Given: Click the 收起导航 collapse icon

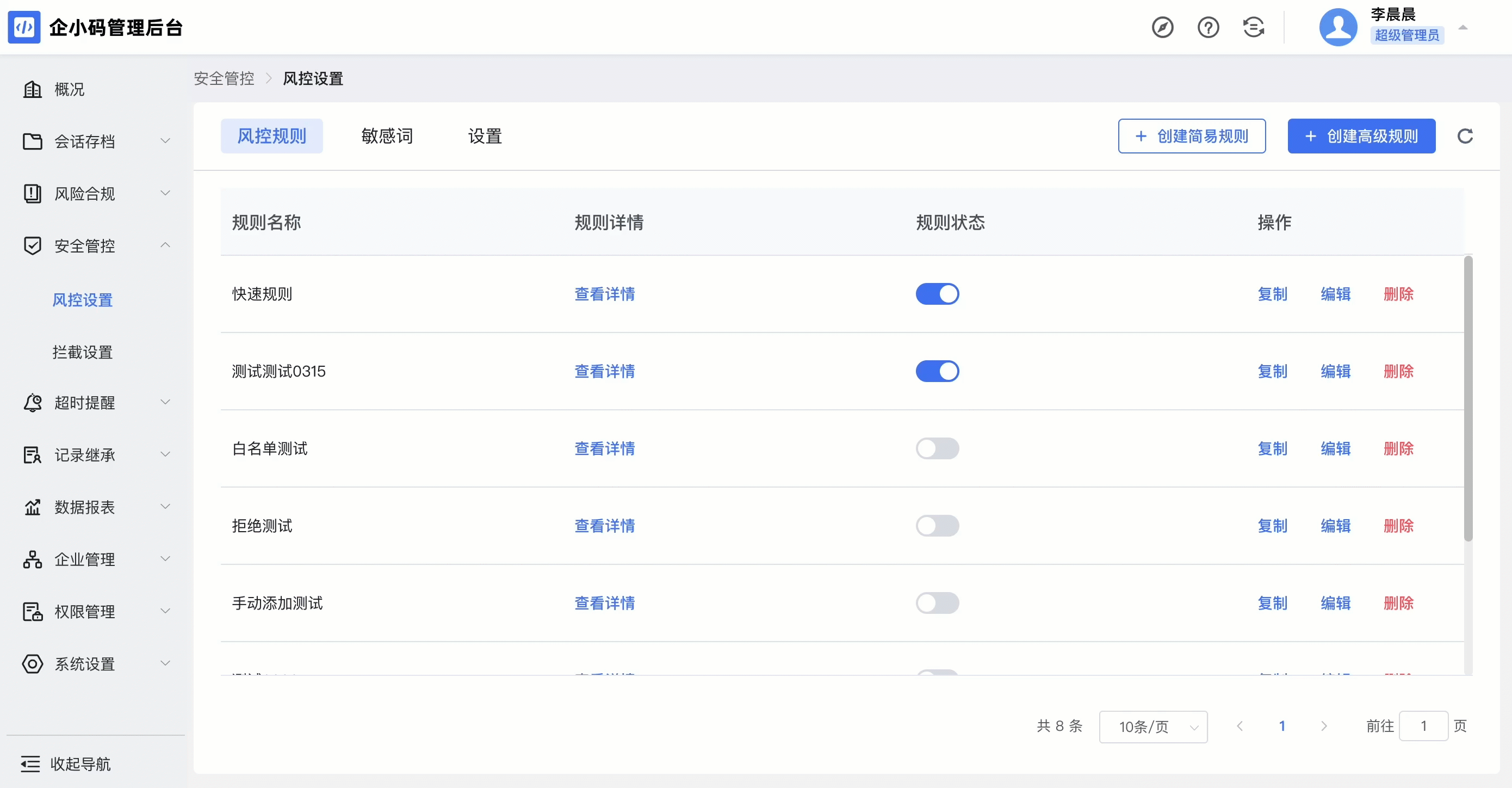Looking at the screenshot, I should pyautogui.click(x=30, y=764).
